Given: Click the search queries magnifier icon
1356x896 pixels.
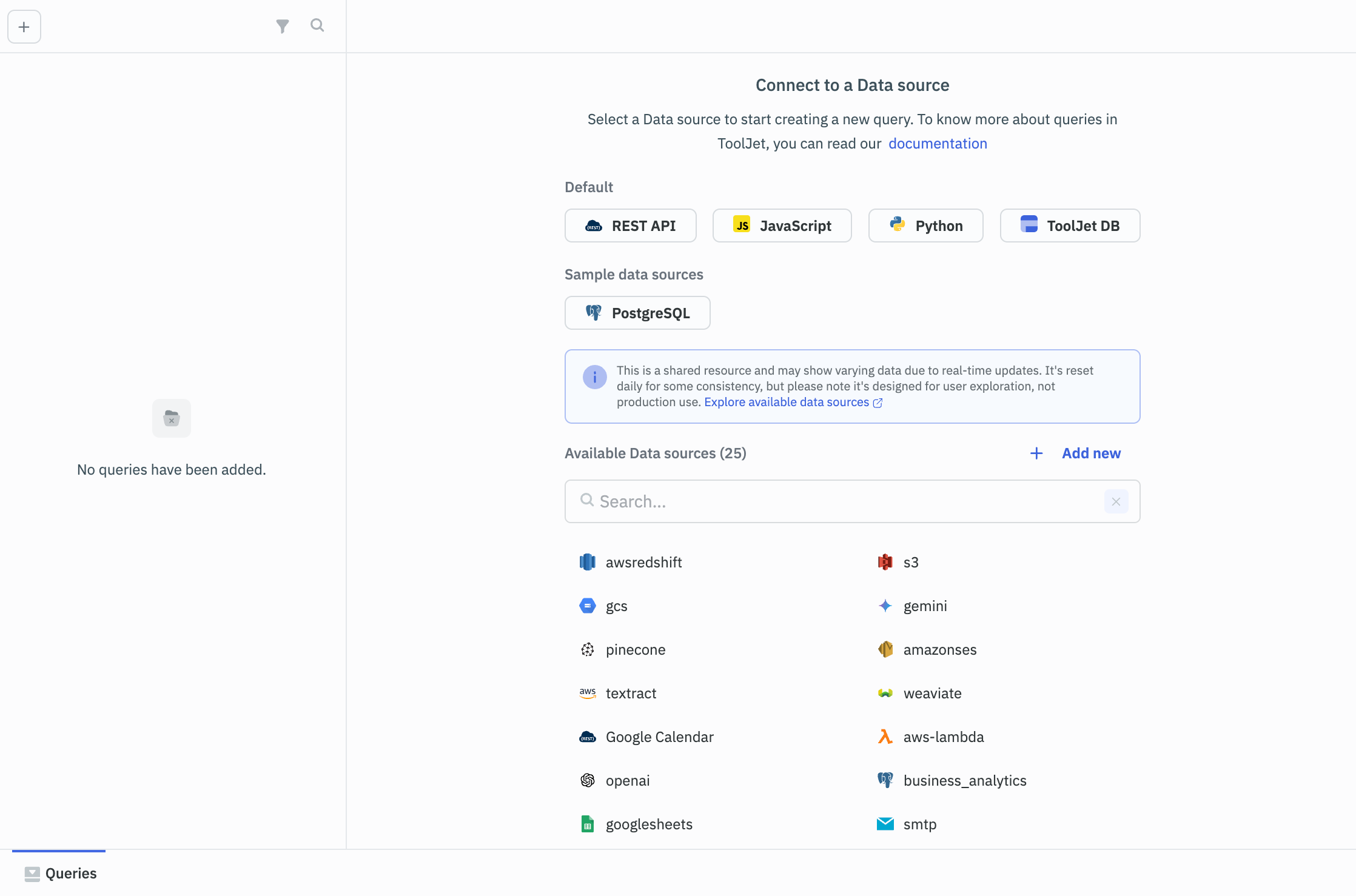Looking at the screenshot, I should (x=317, y=25).
